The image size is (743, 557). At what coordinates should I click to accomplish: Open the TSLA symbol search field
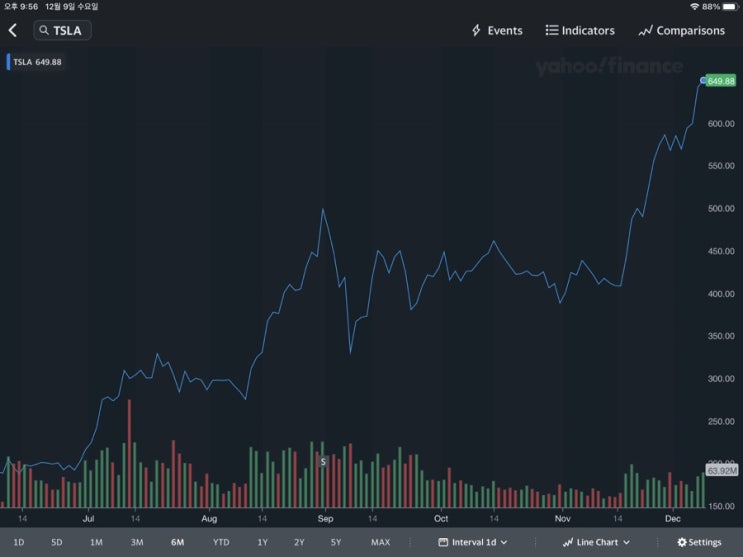62,30
